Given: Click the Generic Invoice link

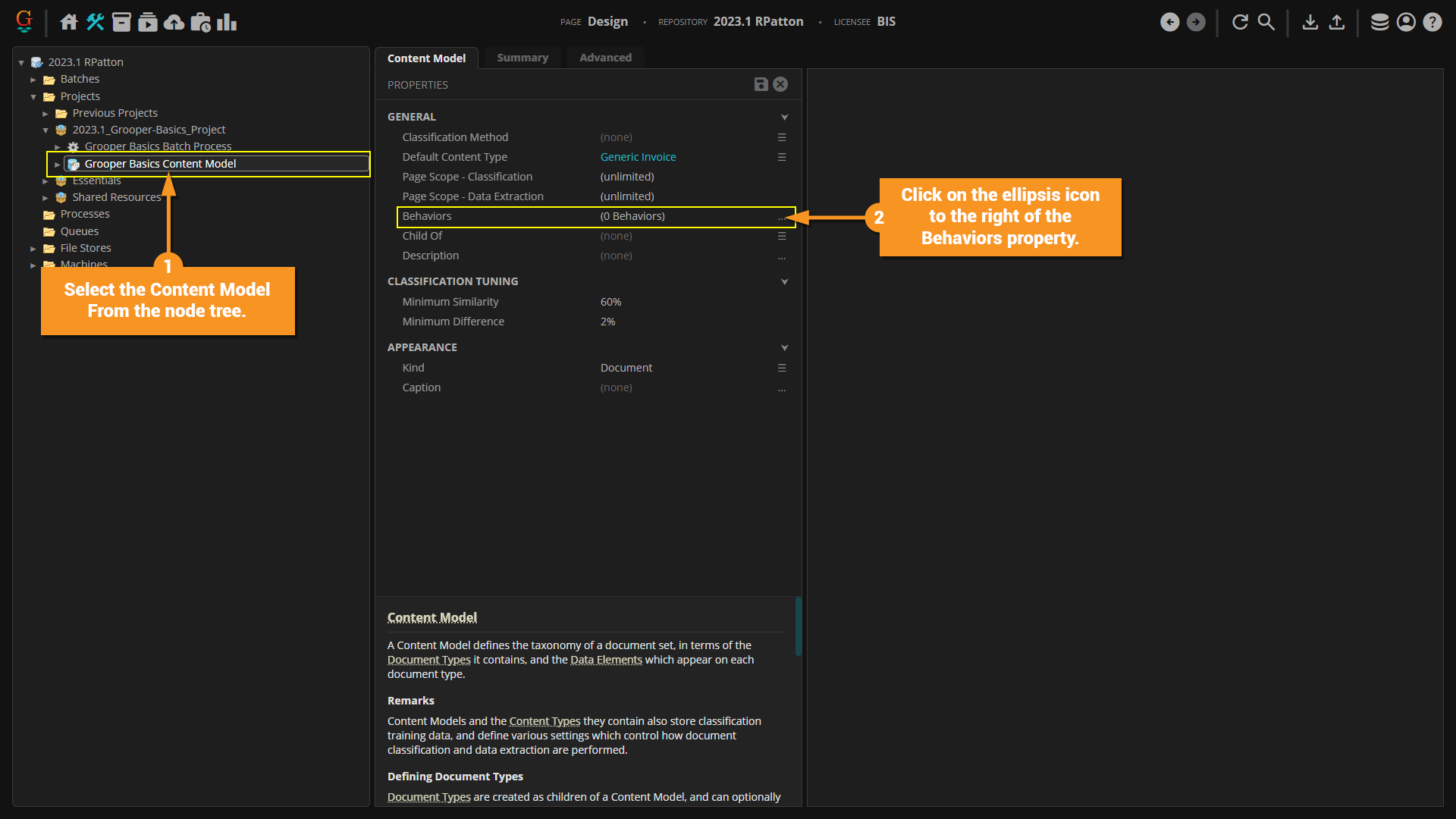Looking at the screenshot, I should pos(638,157).
